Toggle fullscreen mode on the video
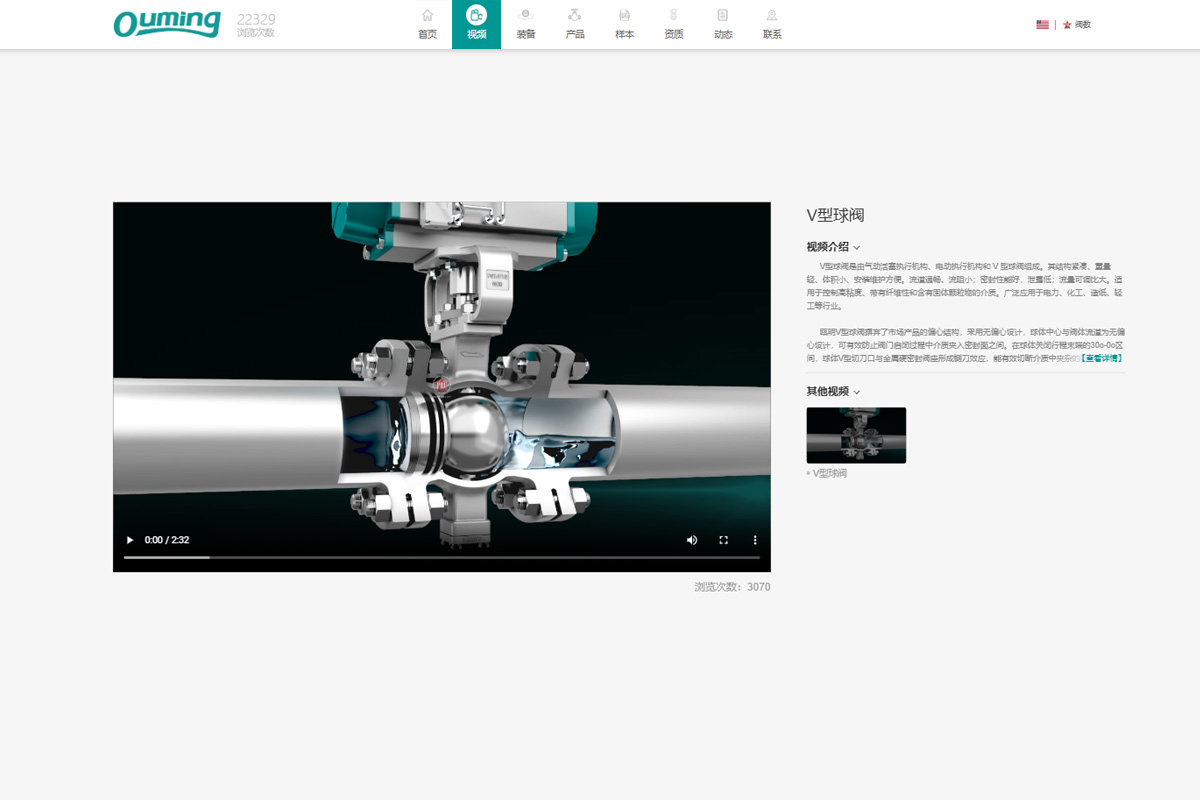The width and height of the screenshot is (1200, 800). pos(724,540)
